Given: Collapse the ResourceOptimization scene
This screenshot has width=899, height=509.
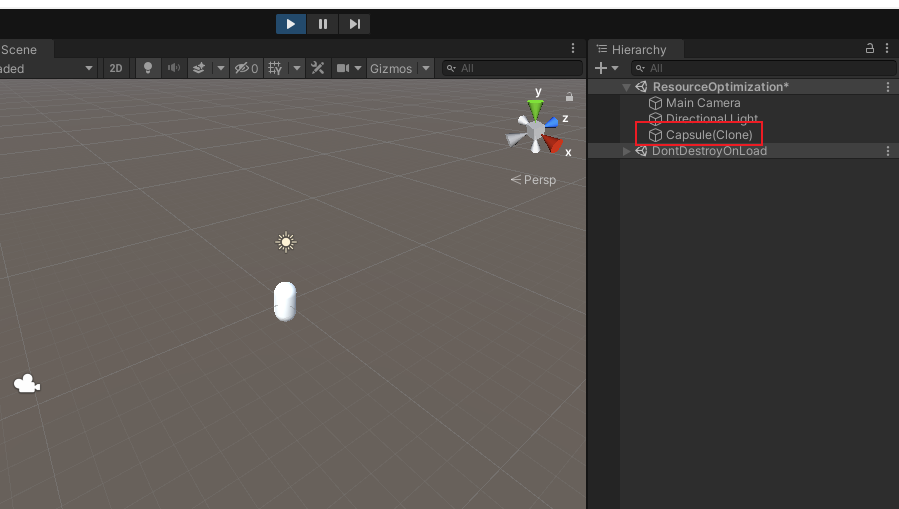Looking at the screenshot, I should coord(627,87).
